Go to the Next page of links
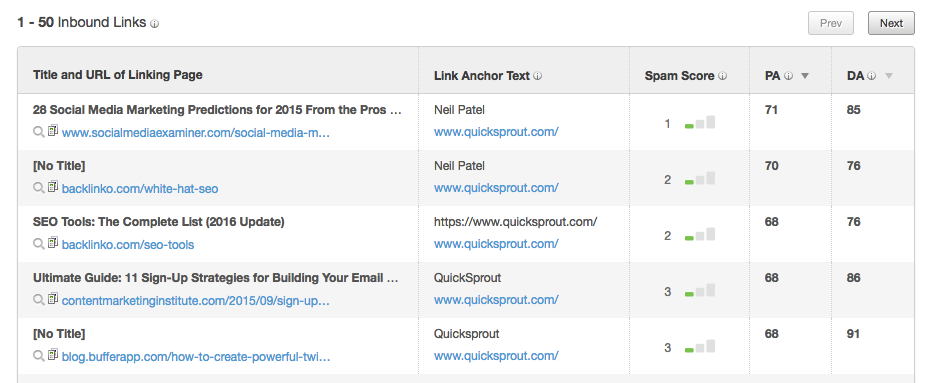The height and width of the screenshot is (383, 933). tap(891, 23)
